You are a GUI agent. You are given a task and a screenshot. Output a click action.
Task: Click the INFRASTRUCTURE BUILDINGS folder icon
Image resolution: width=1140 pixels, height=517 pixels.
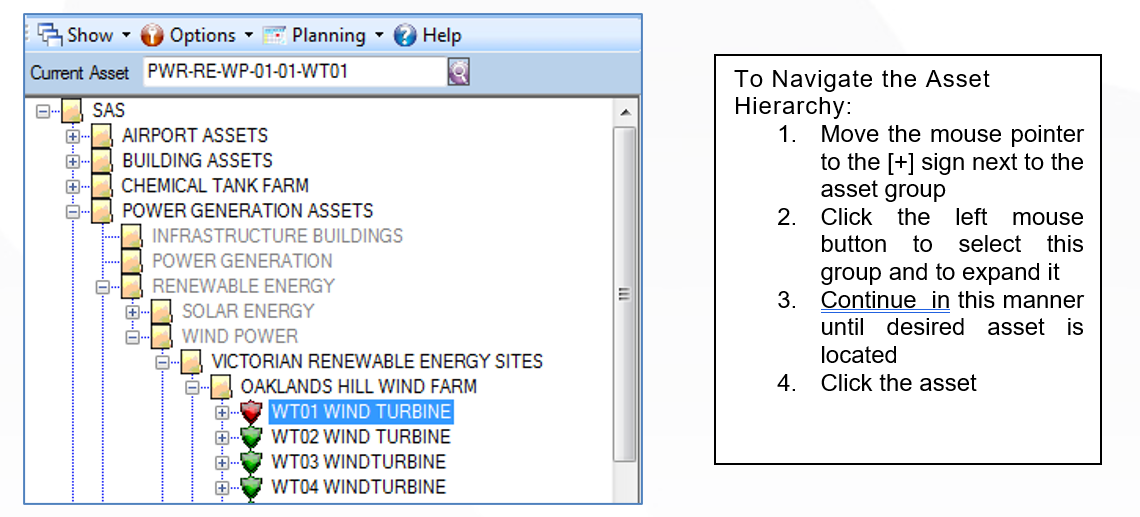click(131, 237)
